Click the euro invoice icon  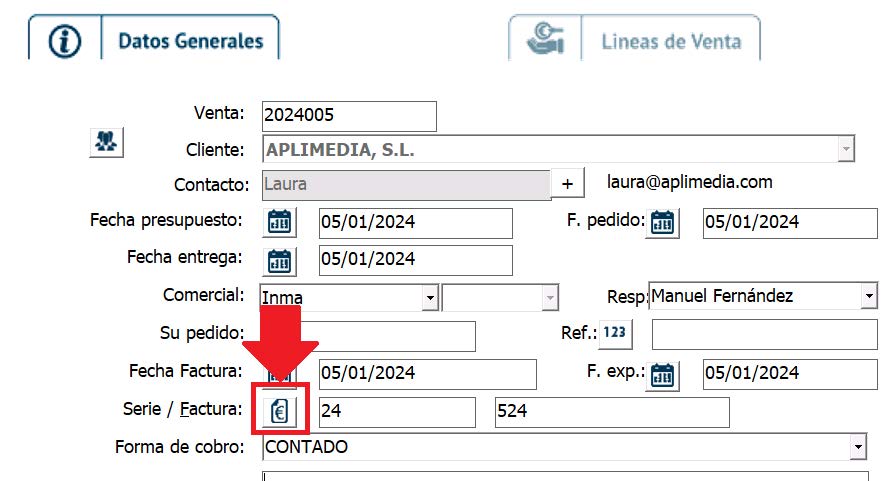tap(280, 411)
